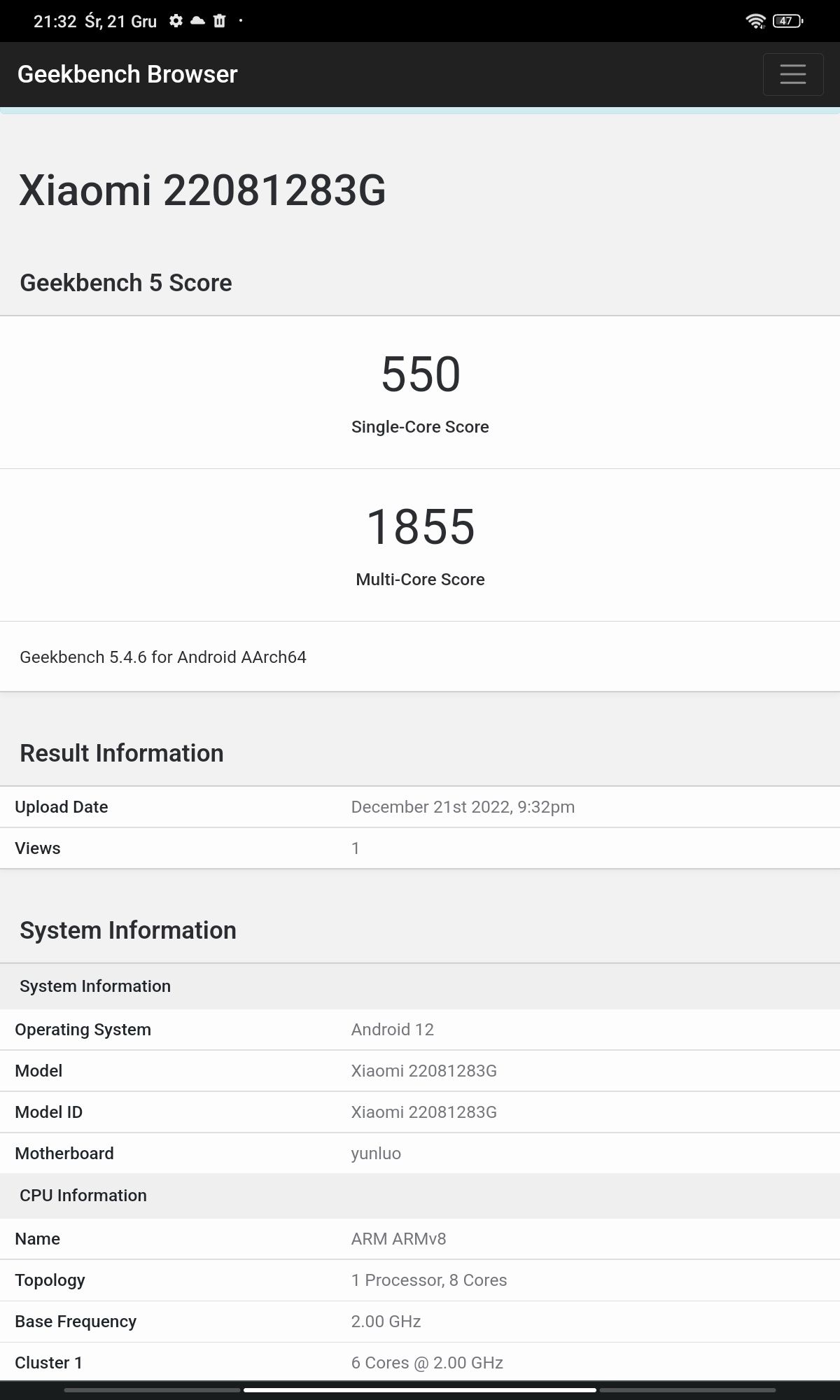Select the Model value Xiaomi 22081283G
840x1400 pixels.
pos(424,1071)
